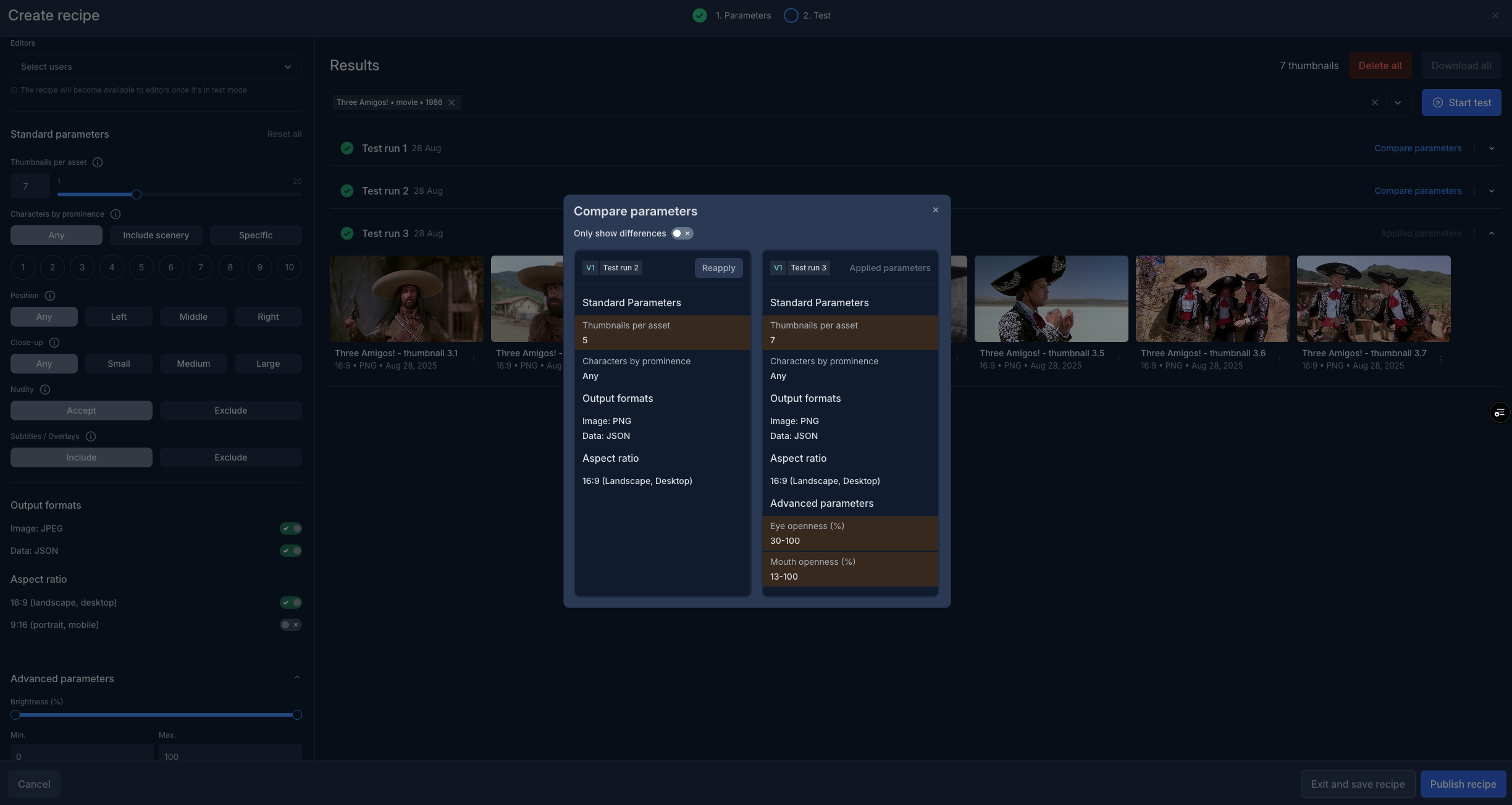Clear the asset search field
The width and height of the screenshot is (1512, 805).
1375,102
